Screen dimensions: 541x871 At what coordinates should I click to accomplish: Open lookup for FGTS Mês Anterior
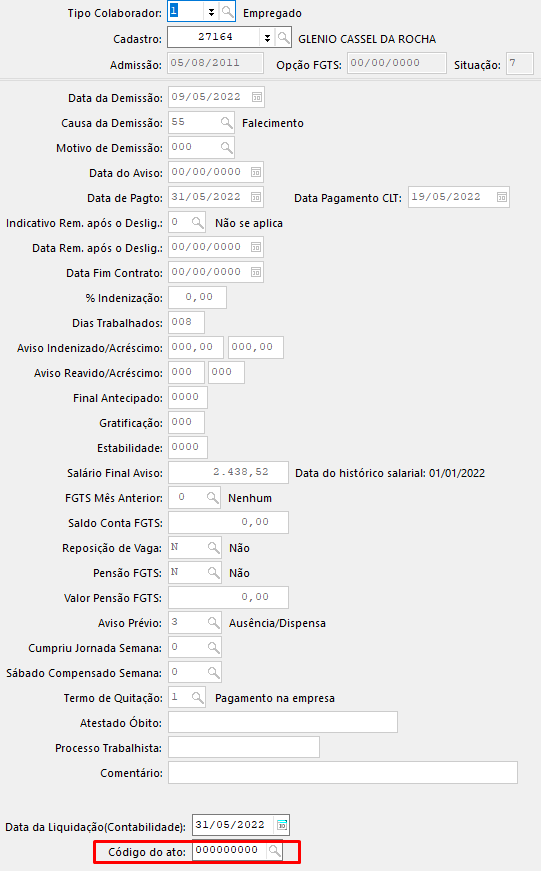click(x=212, y=498)
